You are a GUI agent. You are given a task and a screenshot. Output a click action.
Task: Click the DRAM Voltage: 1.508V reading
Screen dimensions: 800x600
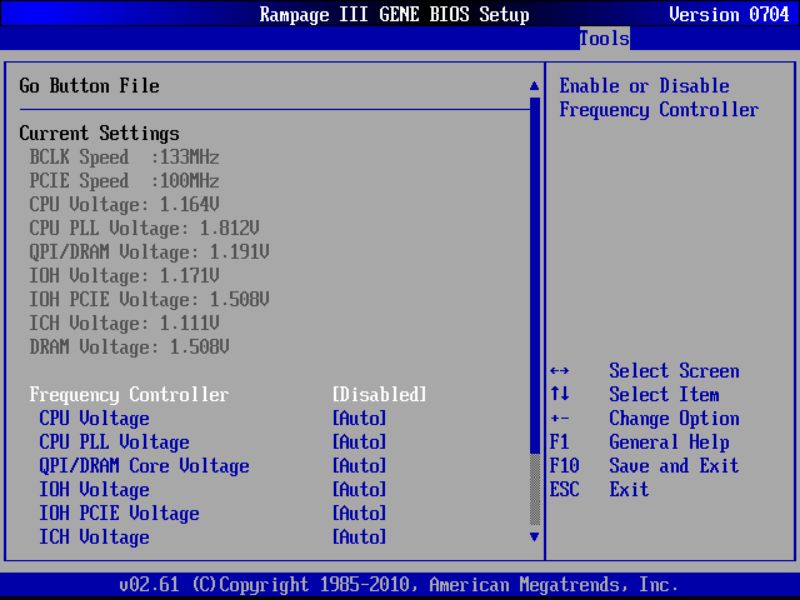coord(130,347)
